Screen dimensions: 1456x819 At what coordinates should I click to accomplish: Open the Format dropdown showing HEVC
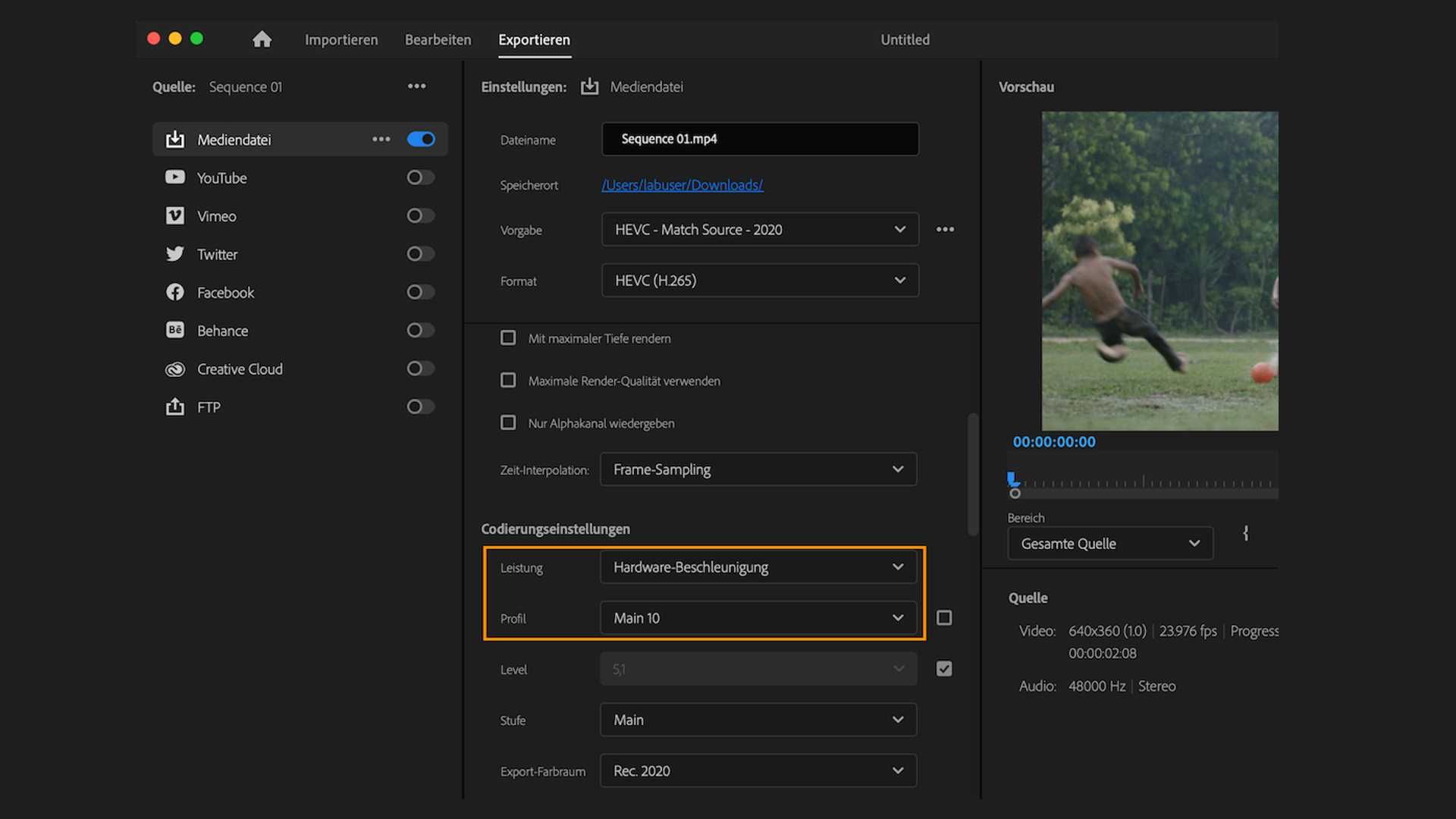point(759,280)
